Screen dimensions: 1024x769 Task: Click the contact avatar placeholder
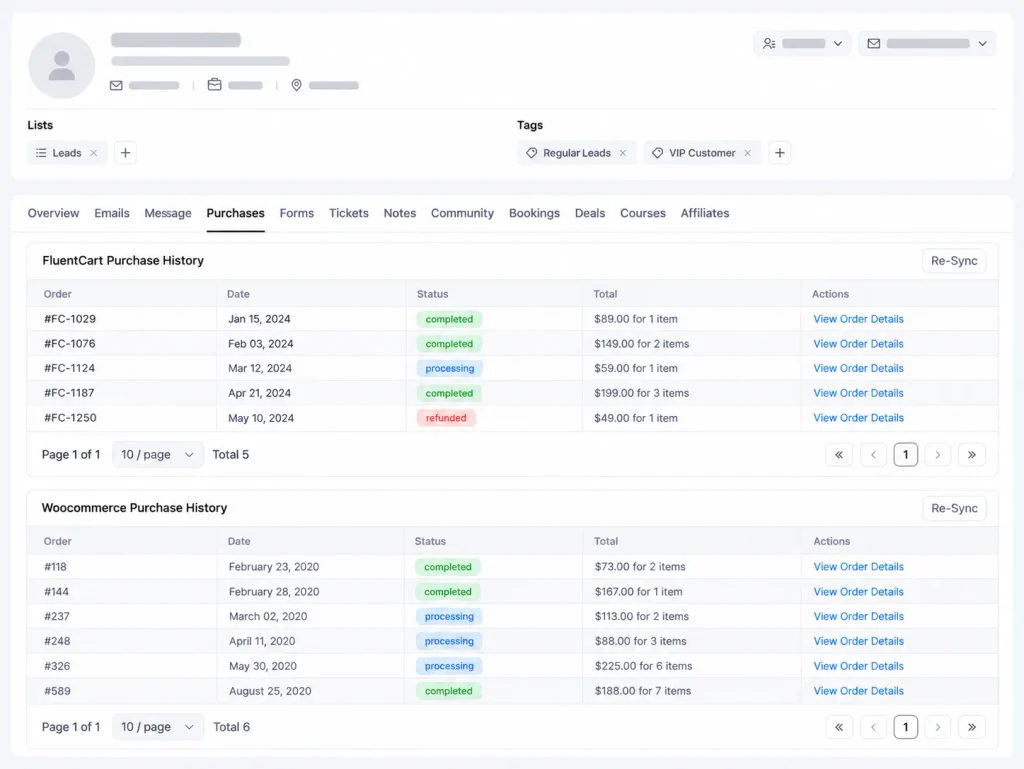[x=61, y=65]
